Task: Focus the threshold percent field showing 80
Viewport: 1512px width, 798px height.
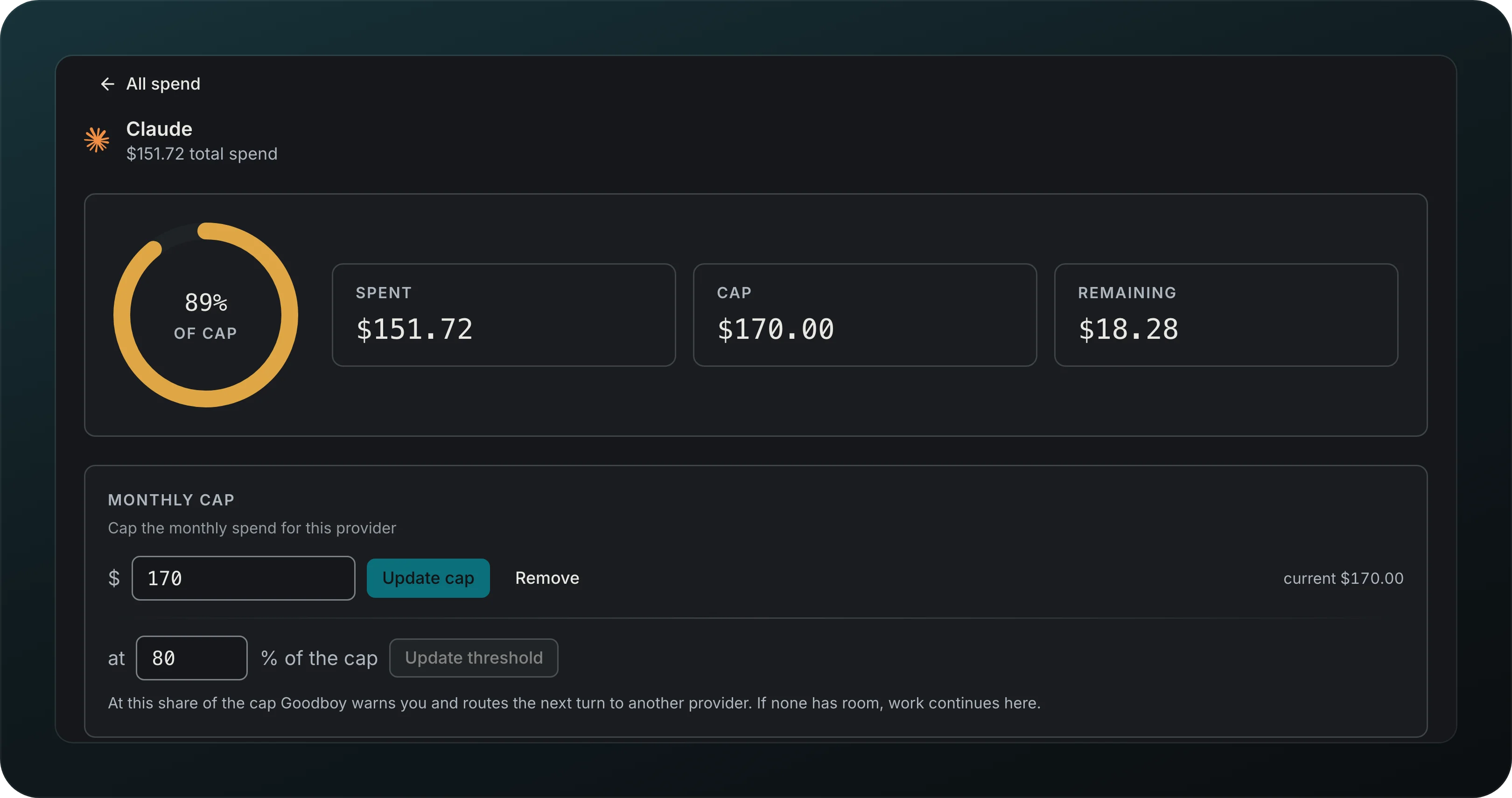Action: tap(191, 658)
